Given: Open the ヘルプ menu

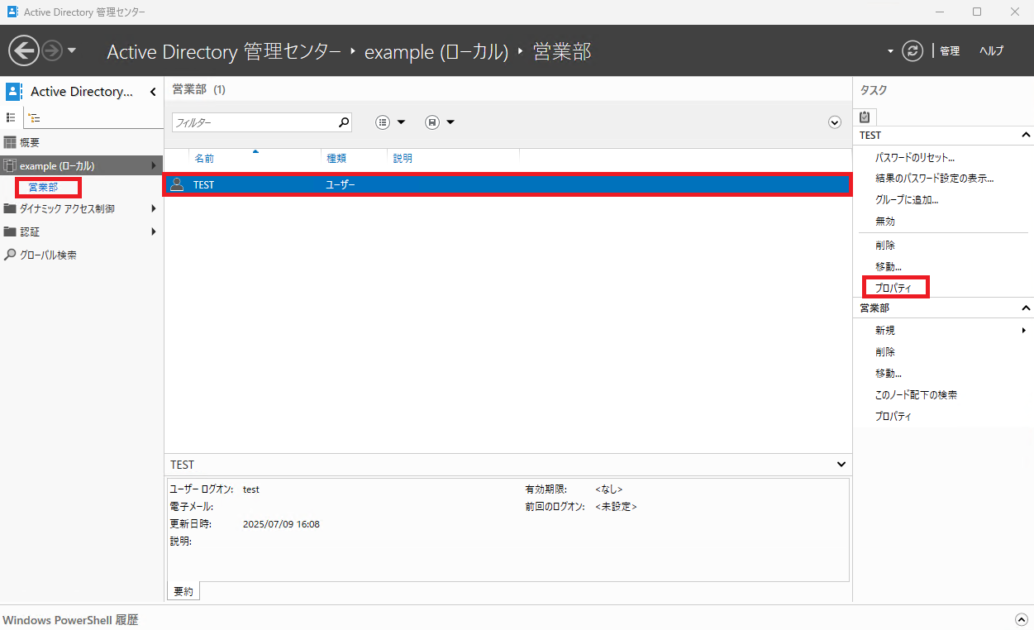Looking at the screenshot, I should coord(991,51).
